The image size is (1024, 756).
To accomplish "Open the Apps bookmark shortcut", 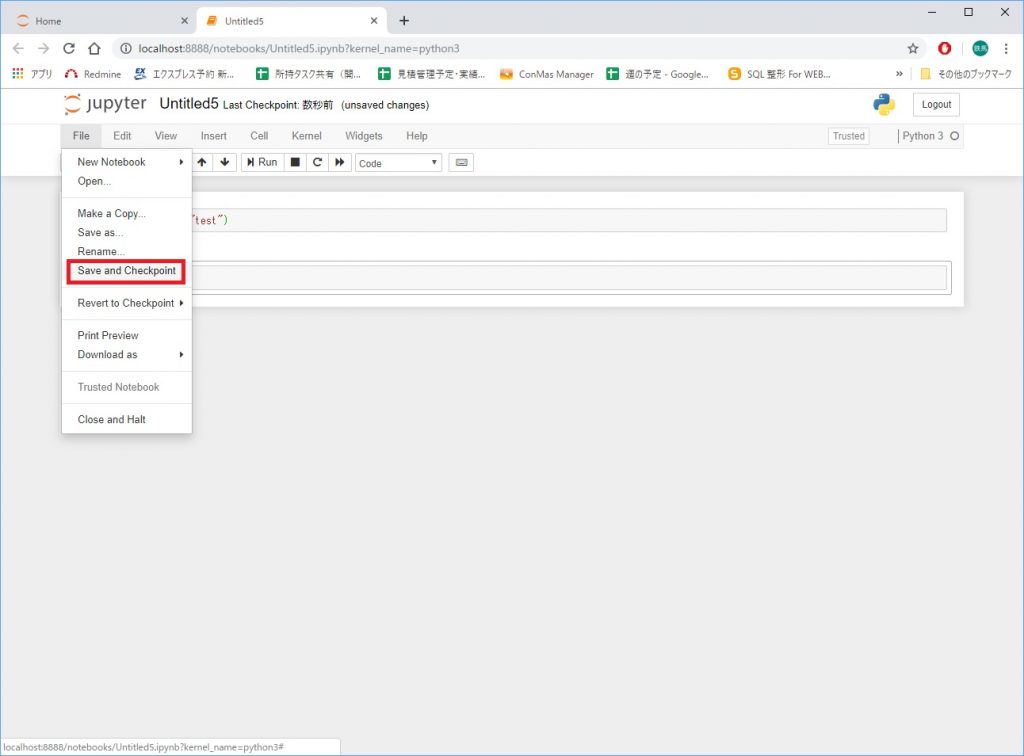I will [31, 74].
